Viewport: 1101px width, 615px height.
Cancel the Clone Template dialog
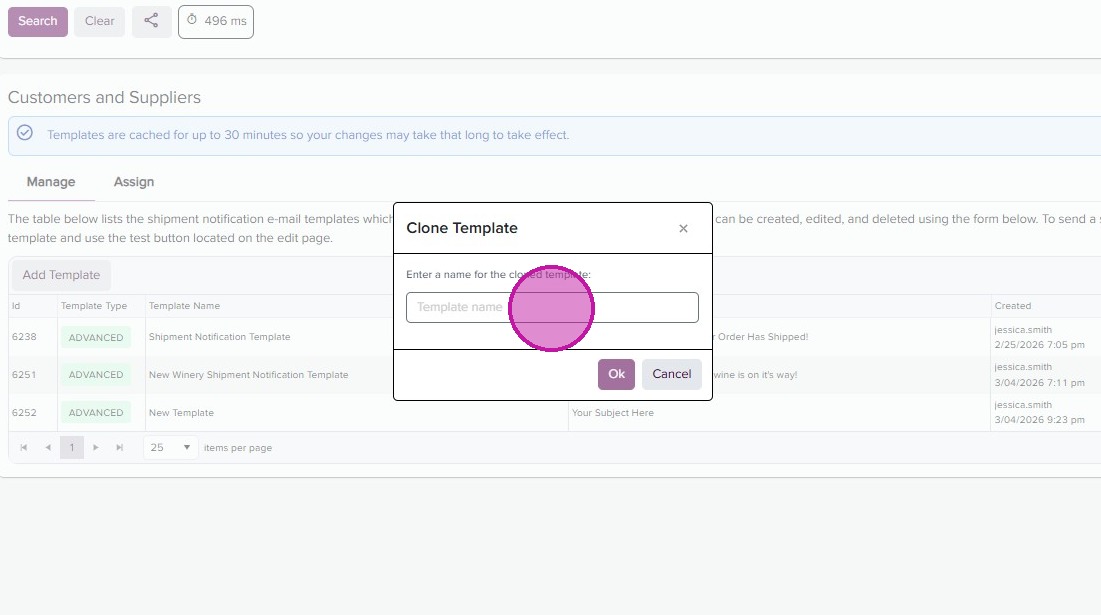point(671,374)
